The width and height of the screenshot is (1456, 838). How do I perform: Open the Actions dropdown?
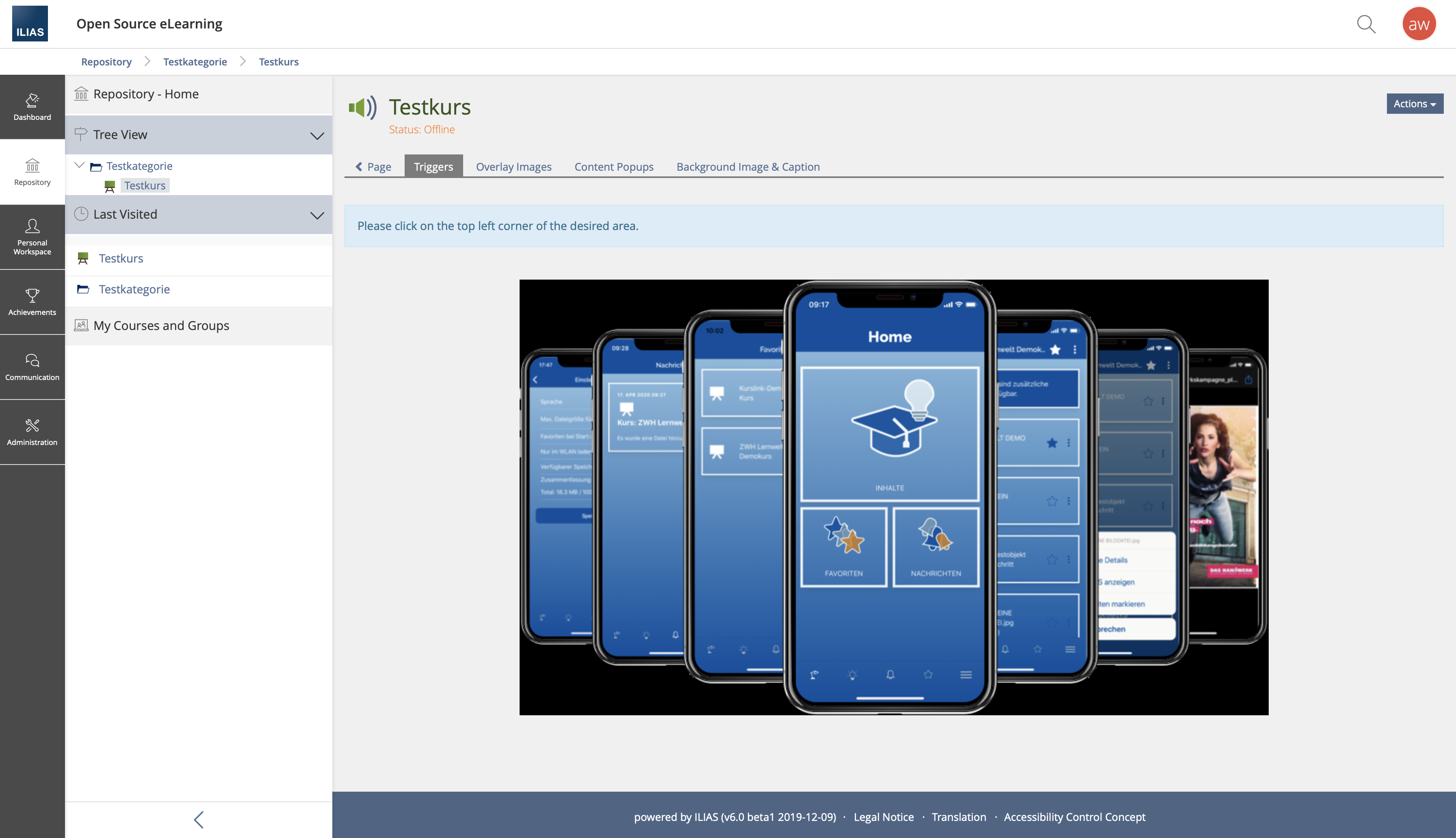[x=1414, y=104]
